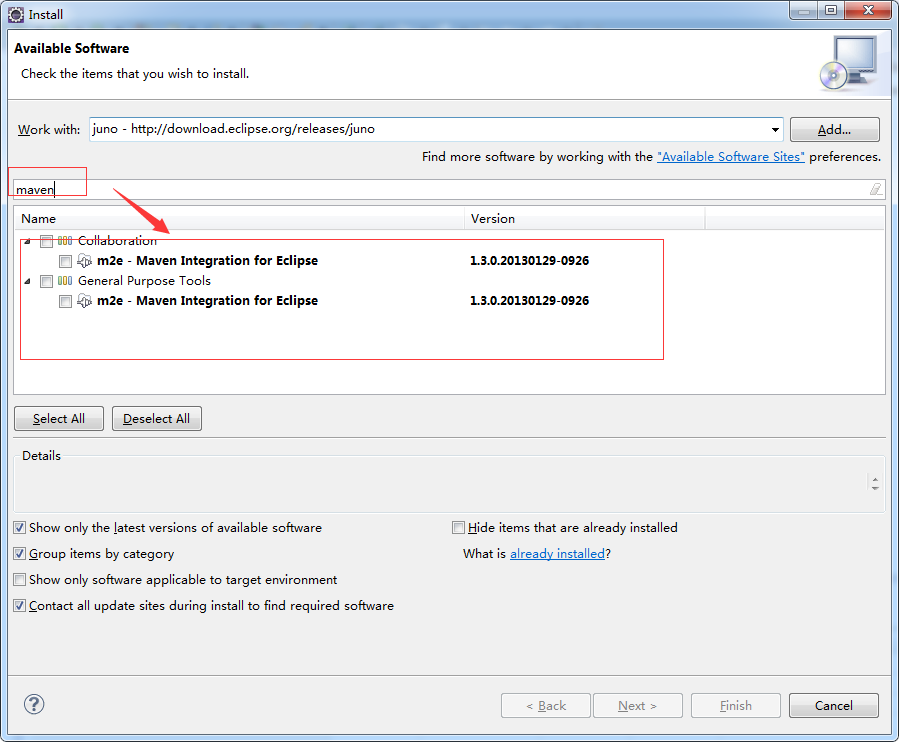
Task: Open the Work with dropdown arrow
Action: (775, 130)
